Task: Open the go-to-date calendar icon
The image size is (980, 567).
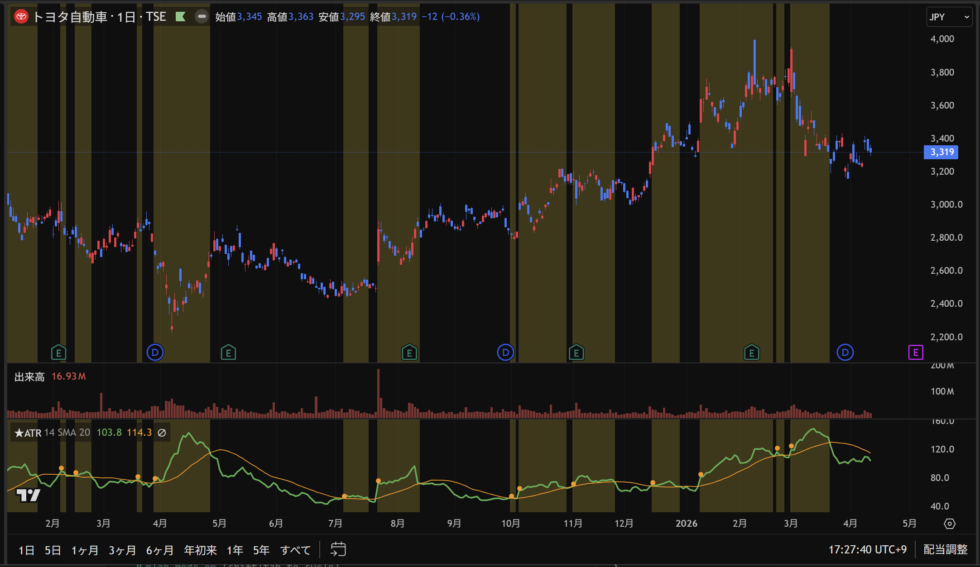Action: pyautogui.click(x=338, y=549)
